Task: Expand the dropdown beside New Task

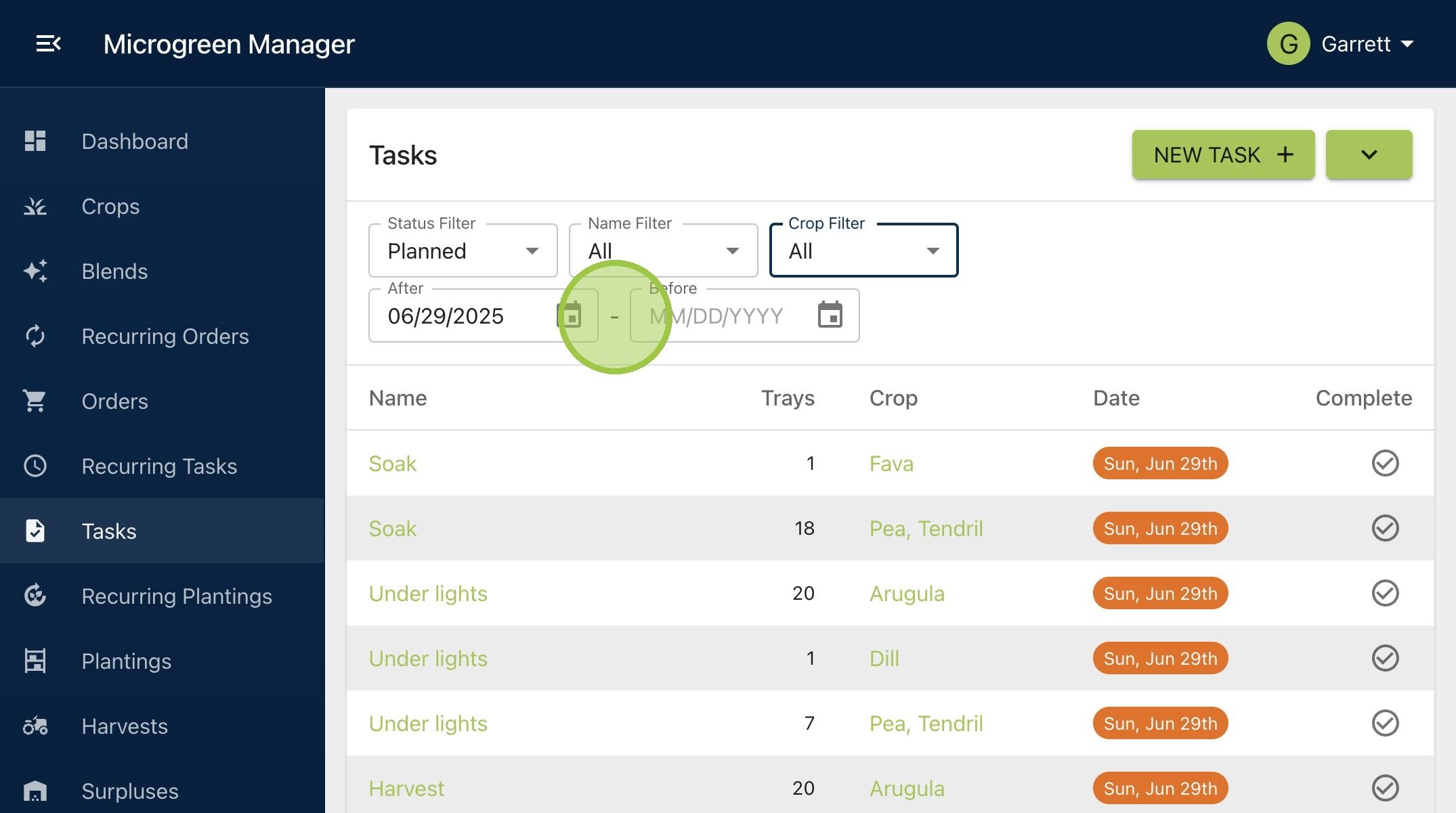Action: [x=1369, y=155]
